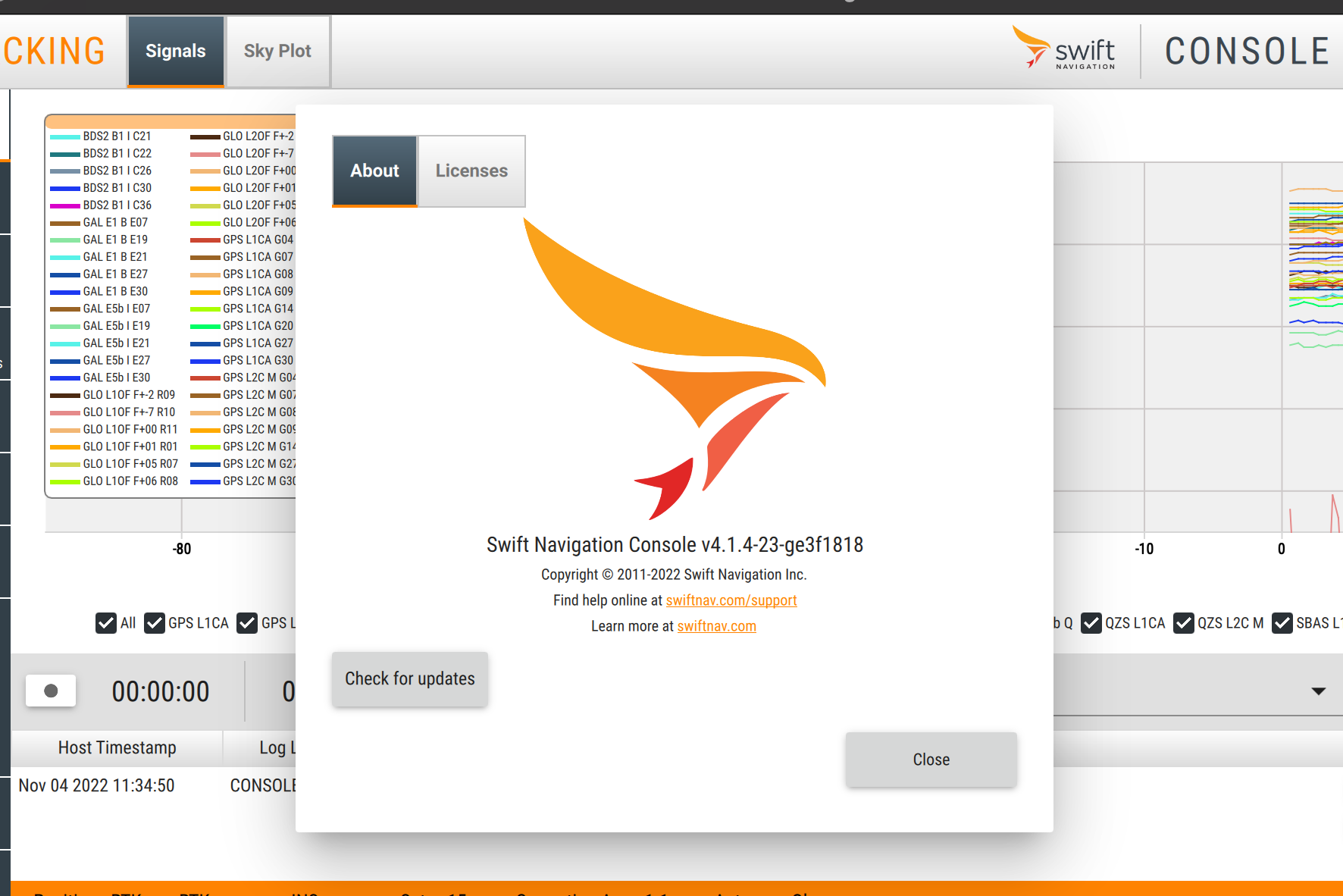Open the Licenses tab
This screenshot has width=1343, height=896.
pos(471,171)
